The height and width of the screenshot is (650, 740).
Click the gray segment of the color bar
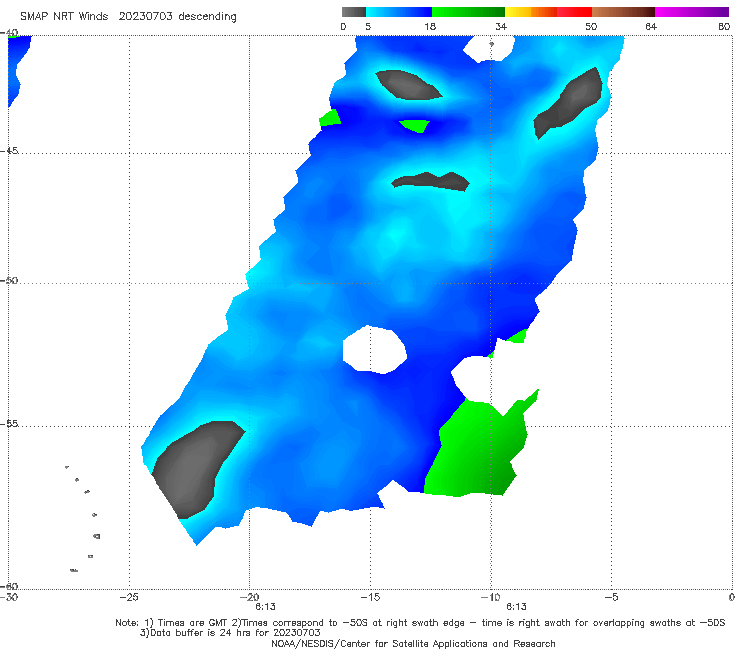353,12
